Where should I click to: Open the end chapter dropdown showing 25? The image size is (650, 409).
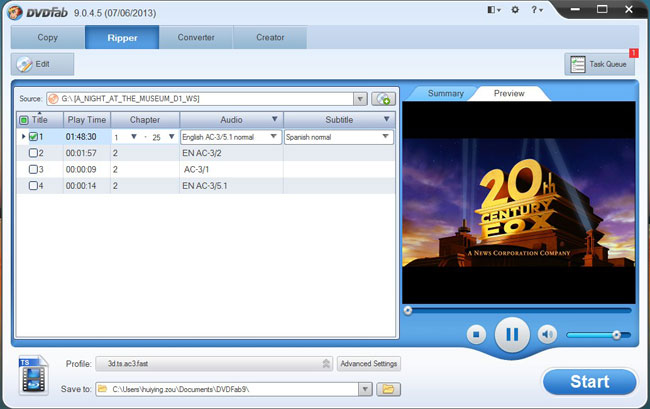(171, 136)
